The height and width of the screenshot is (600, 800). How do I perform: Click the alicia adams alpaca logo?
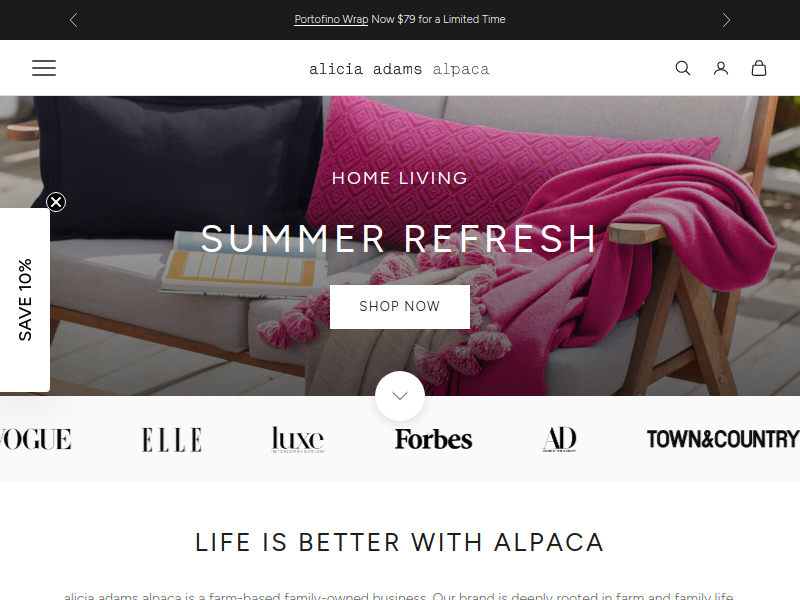click(399, 69)
